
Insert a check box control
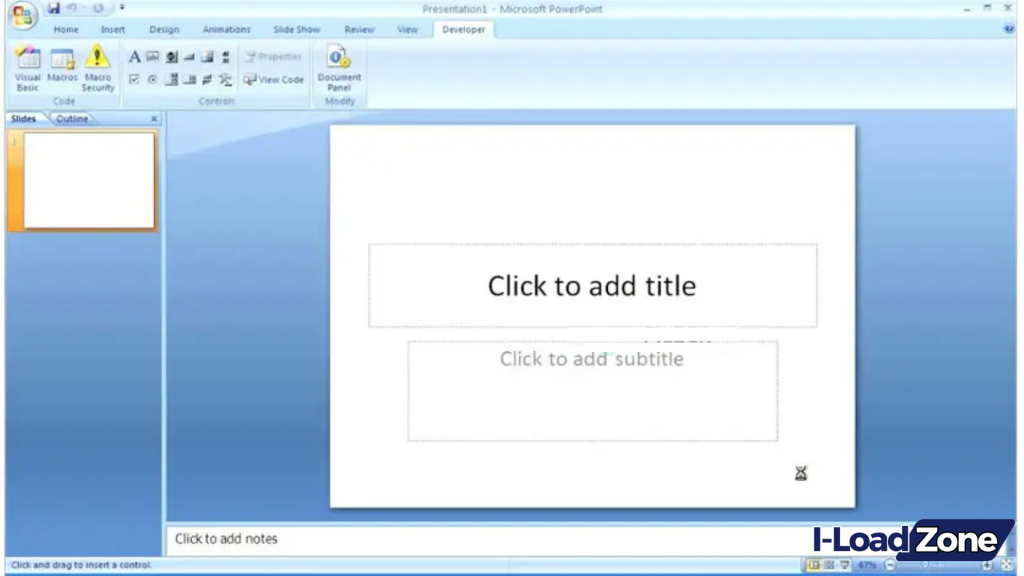(x=134, y=79)
